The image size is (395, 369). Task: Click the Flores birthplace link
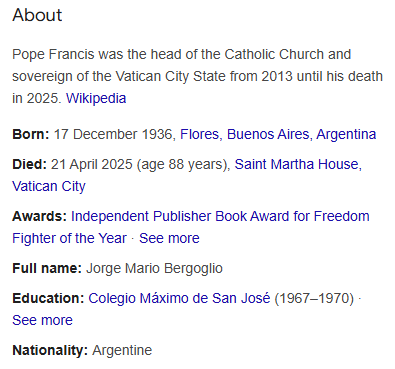(x=199, y=134)
